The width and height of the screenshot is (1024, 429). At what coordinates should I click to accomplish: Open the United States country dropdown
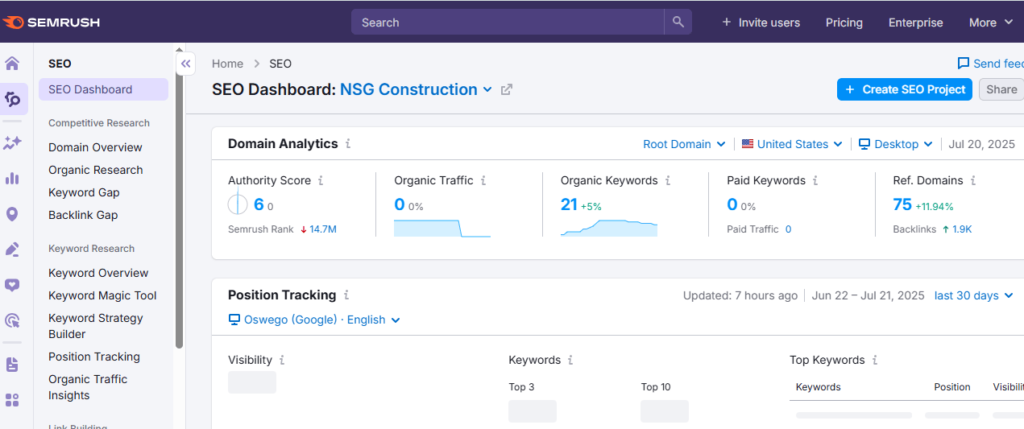[792, 144]
